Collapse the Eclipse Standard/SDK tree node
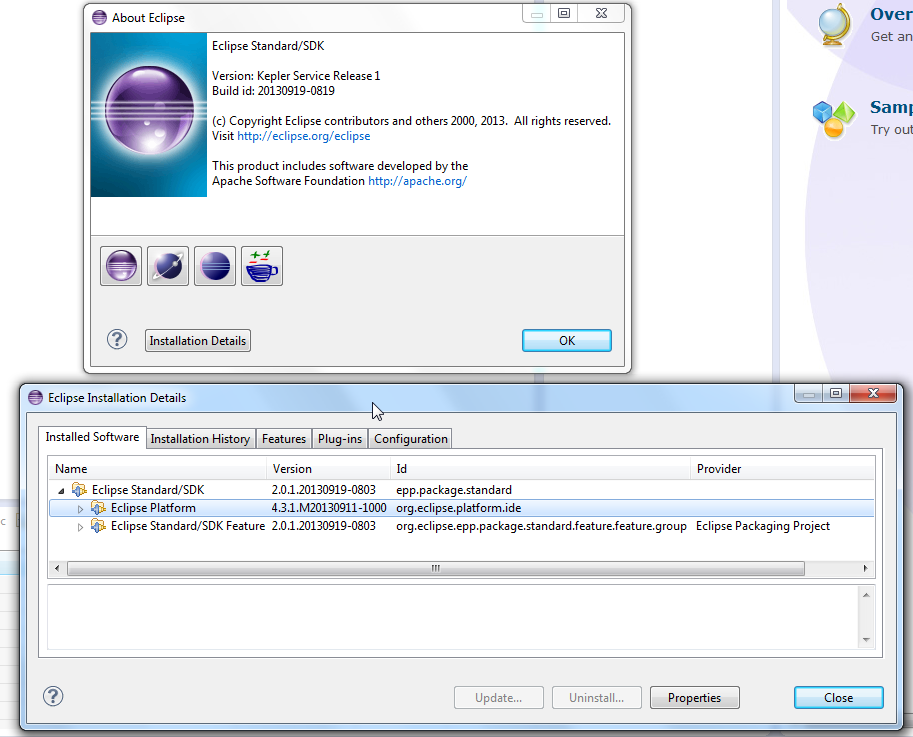 click(61, 491)
